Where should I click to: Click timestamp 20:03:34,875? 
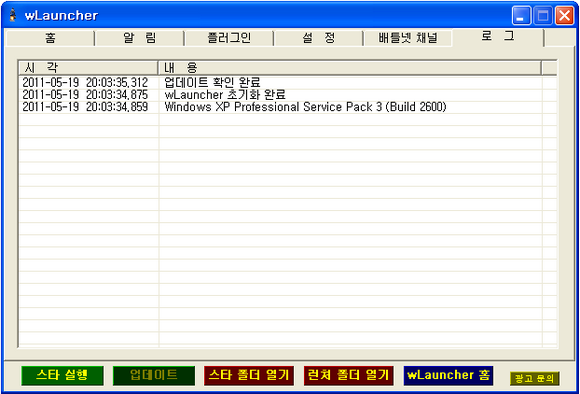tap(117, 95)
